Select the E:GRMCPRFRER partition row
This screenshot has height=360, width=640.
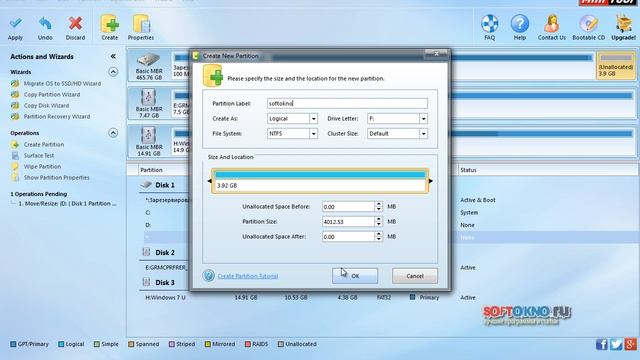(x=166, y=268)
